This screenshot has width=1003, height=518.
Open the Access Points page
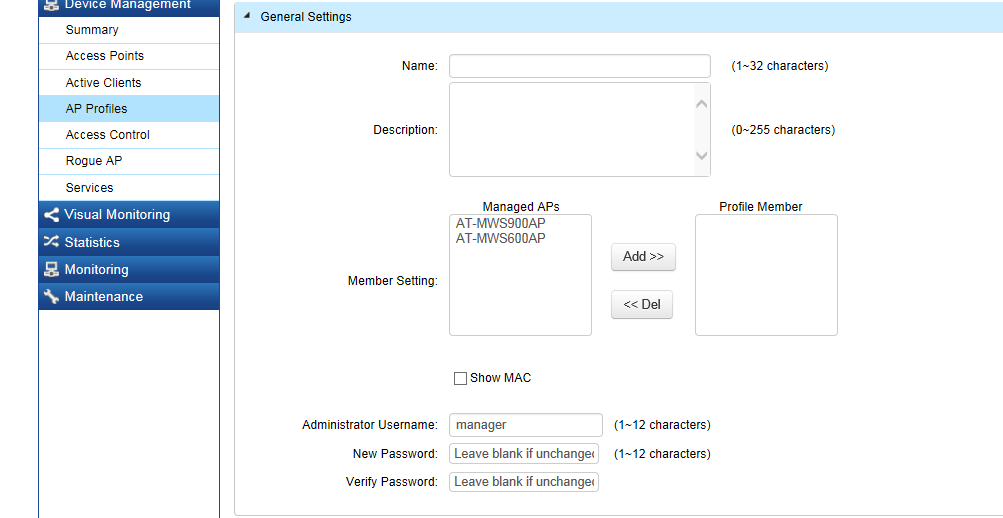coord(105,56)
